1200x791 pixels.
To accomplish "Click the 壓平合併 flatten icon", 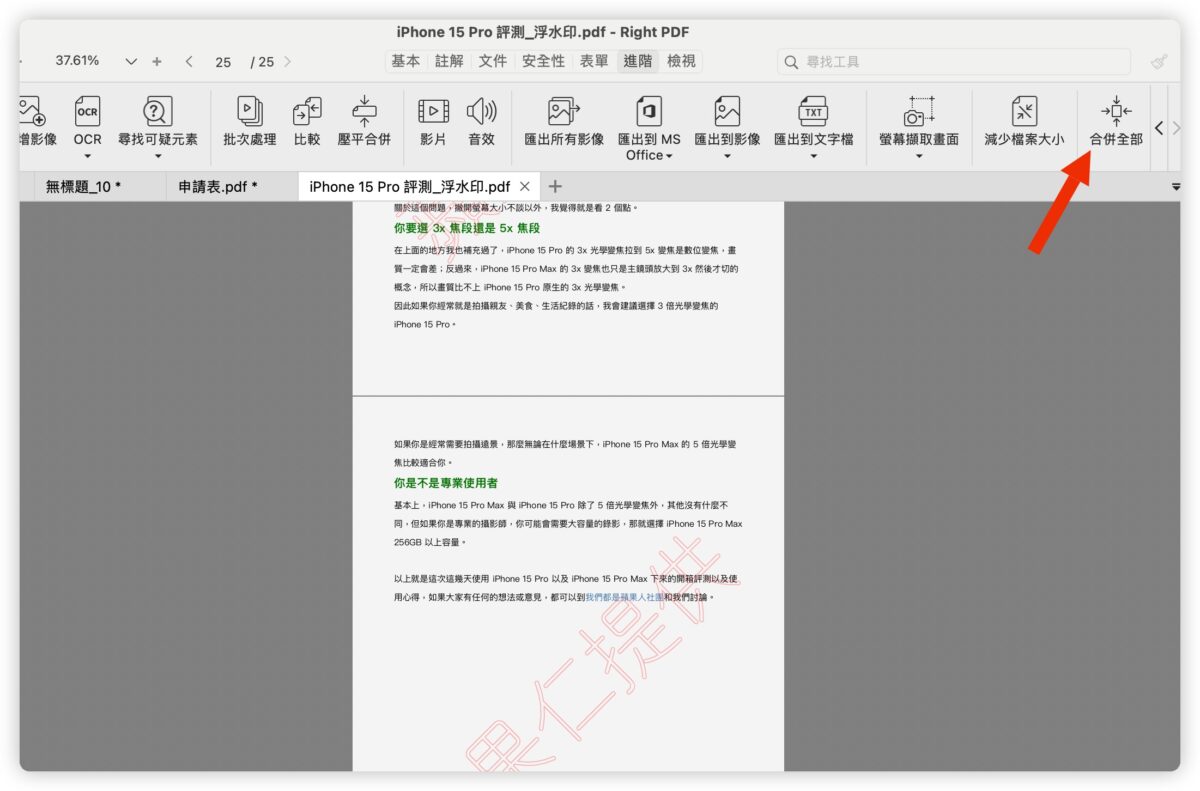I will pos(364,111).
